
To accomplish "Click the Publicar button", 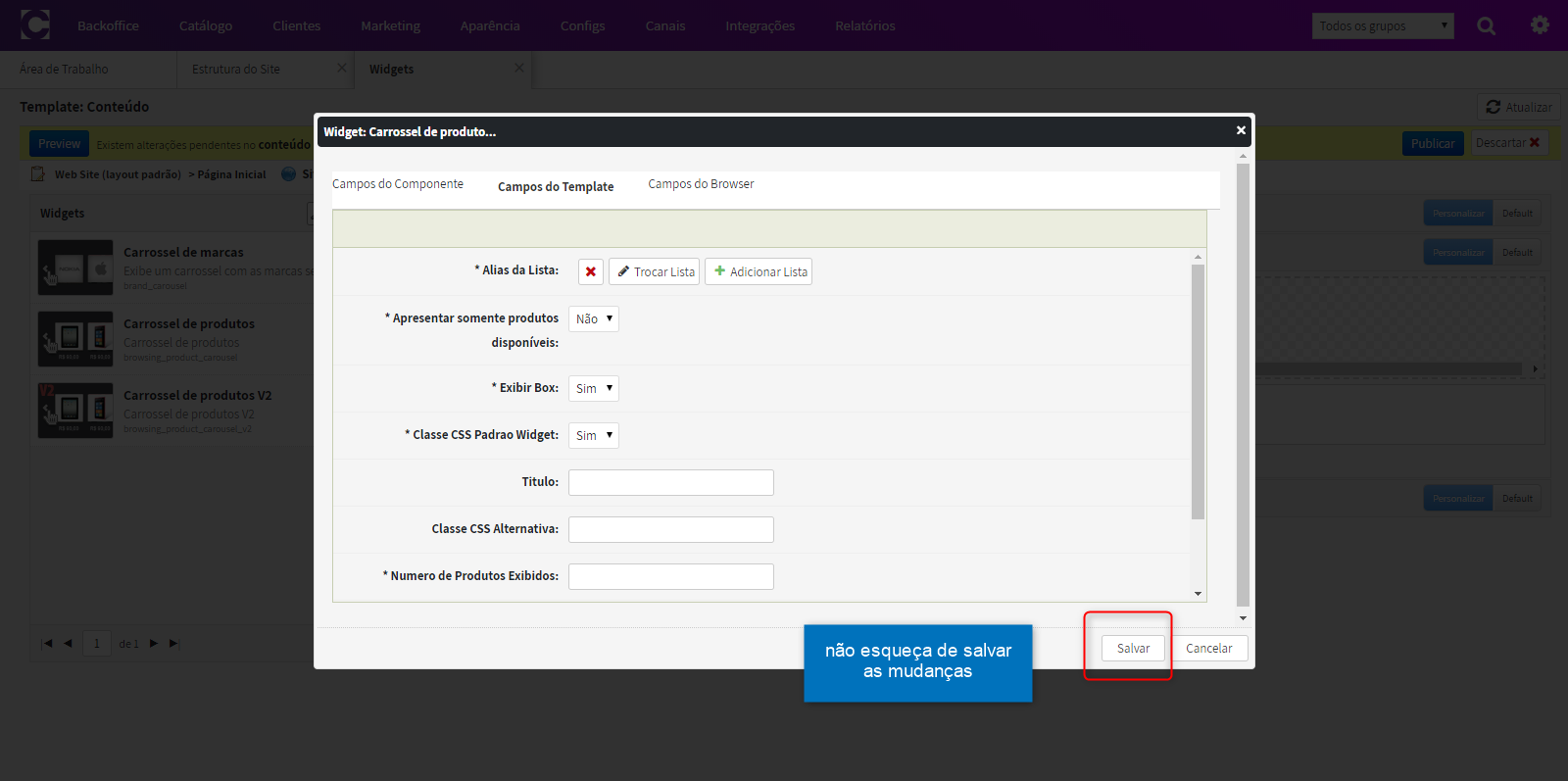I will tap(1433, 143).
